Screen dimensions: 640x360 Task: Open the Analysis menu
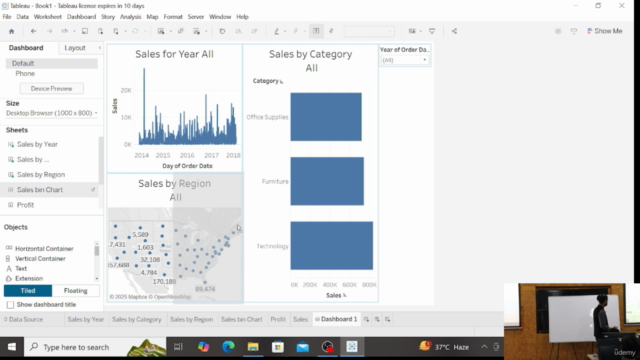130,17
